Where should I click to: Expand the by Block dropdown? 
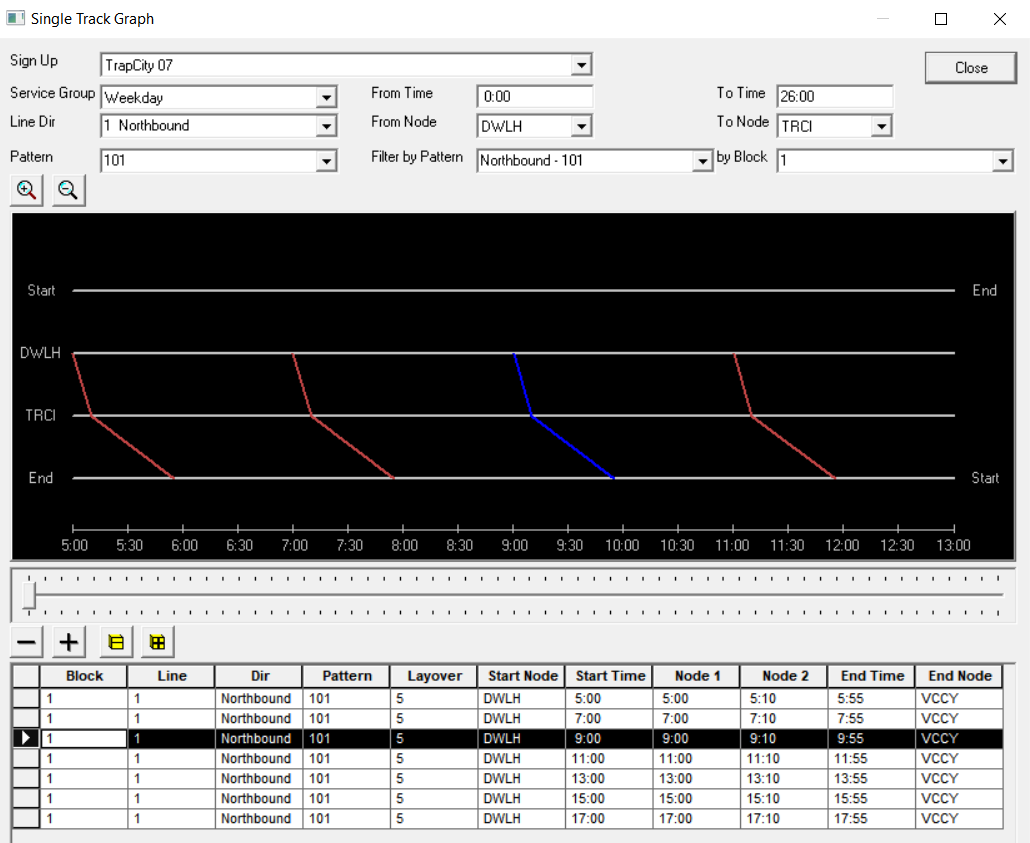pyautogui.click(x=1003, y=161)
